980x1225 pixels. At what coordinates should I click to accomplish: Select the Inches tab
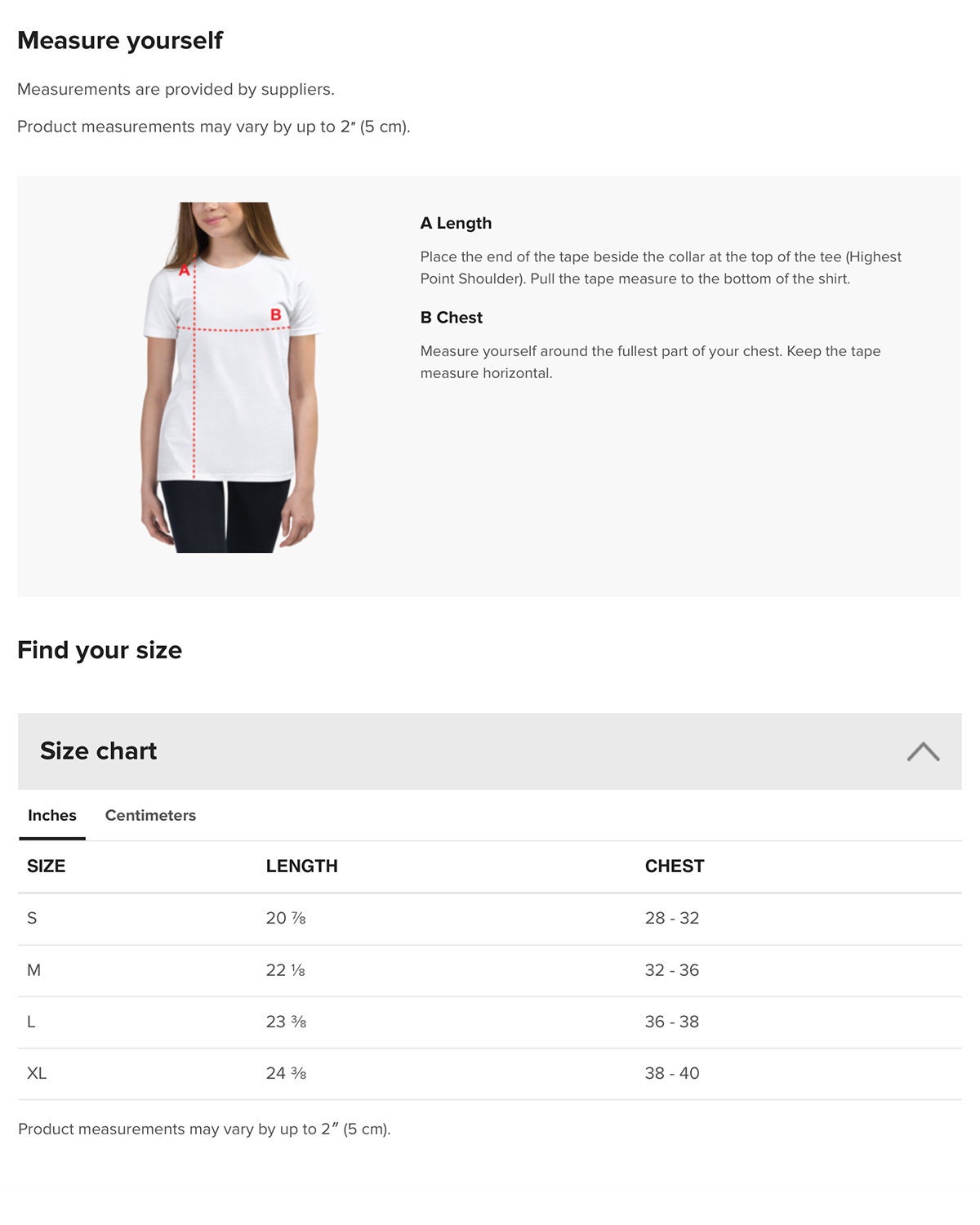[x=52, y=815]
